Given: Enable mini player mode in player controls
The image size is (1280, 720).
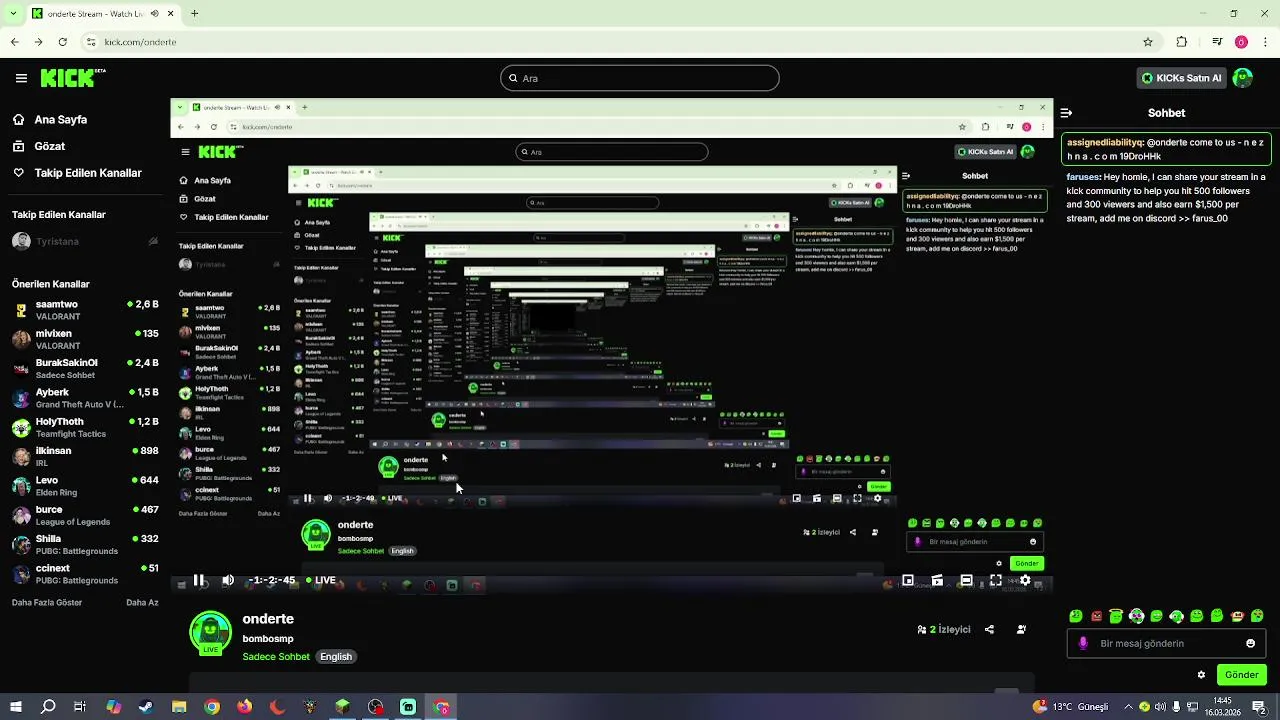Looking at the screenshot, I should [x=908, y=580].
